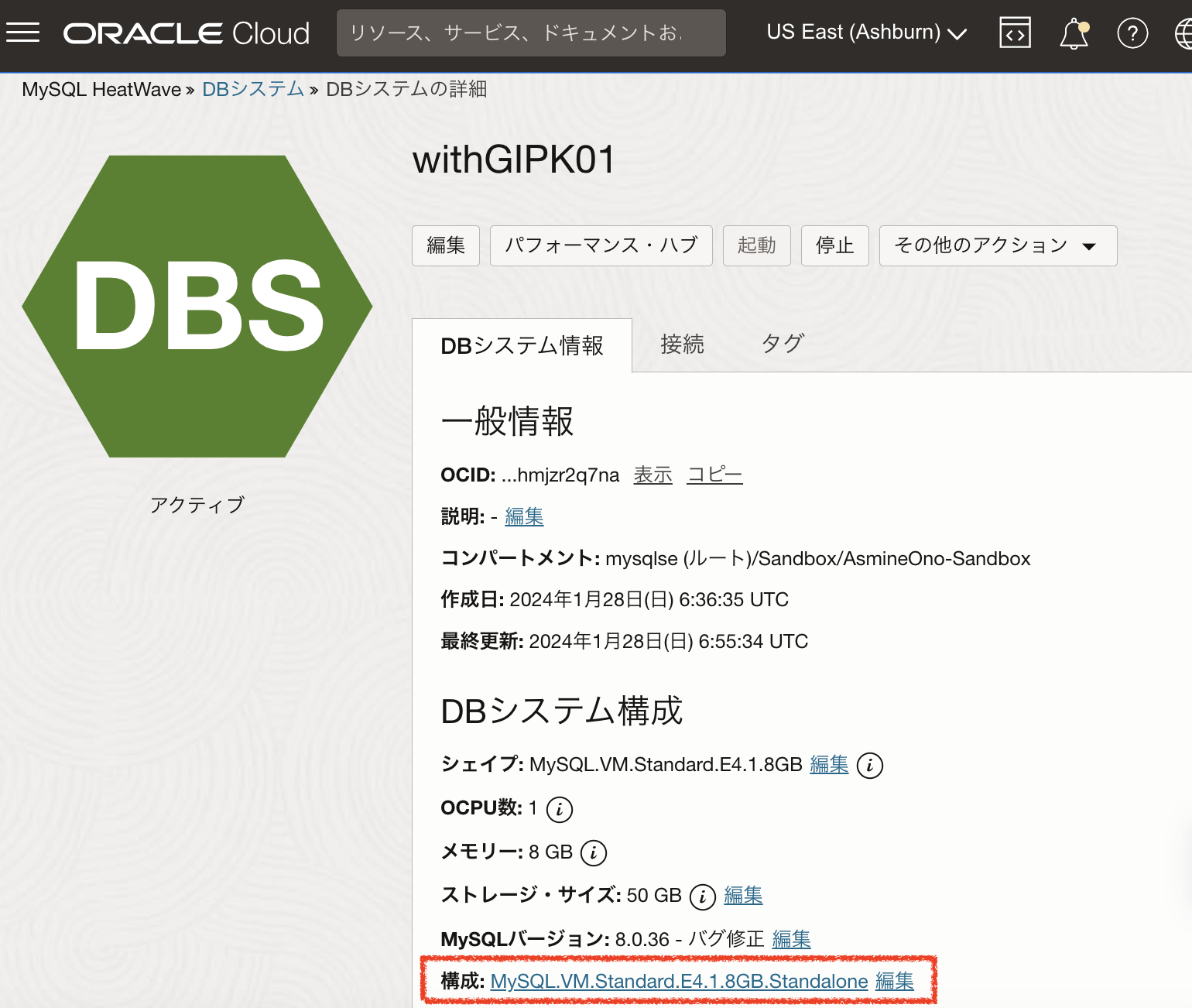The width and height of the screenshot is (1192, 1008).
Task: Click the 最終更新 timestamp
Action: (669, 642)
